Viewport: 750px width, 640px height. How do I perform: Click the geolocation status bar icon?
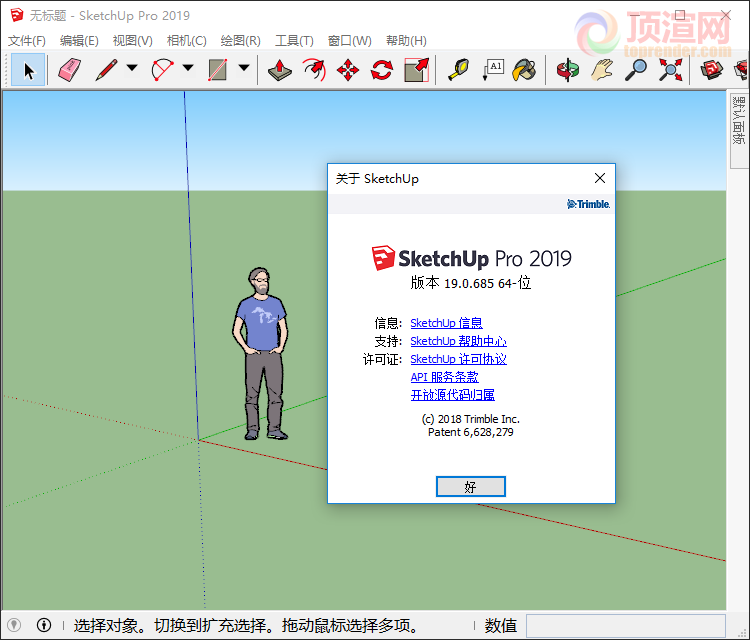pos(14,625)
